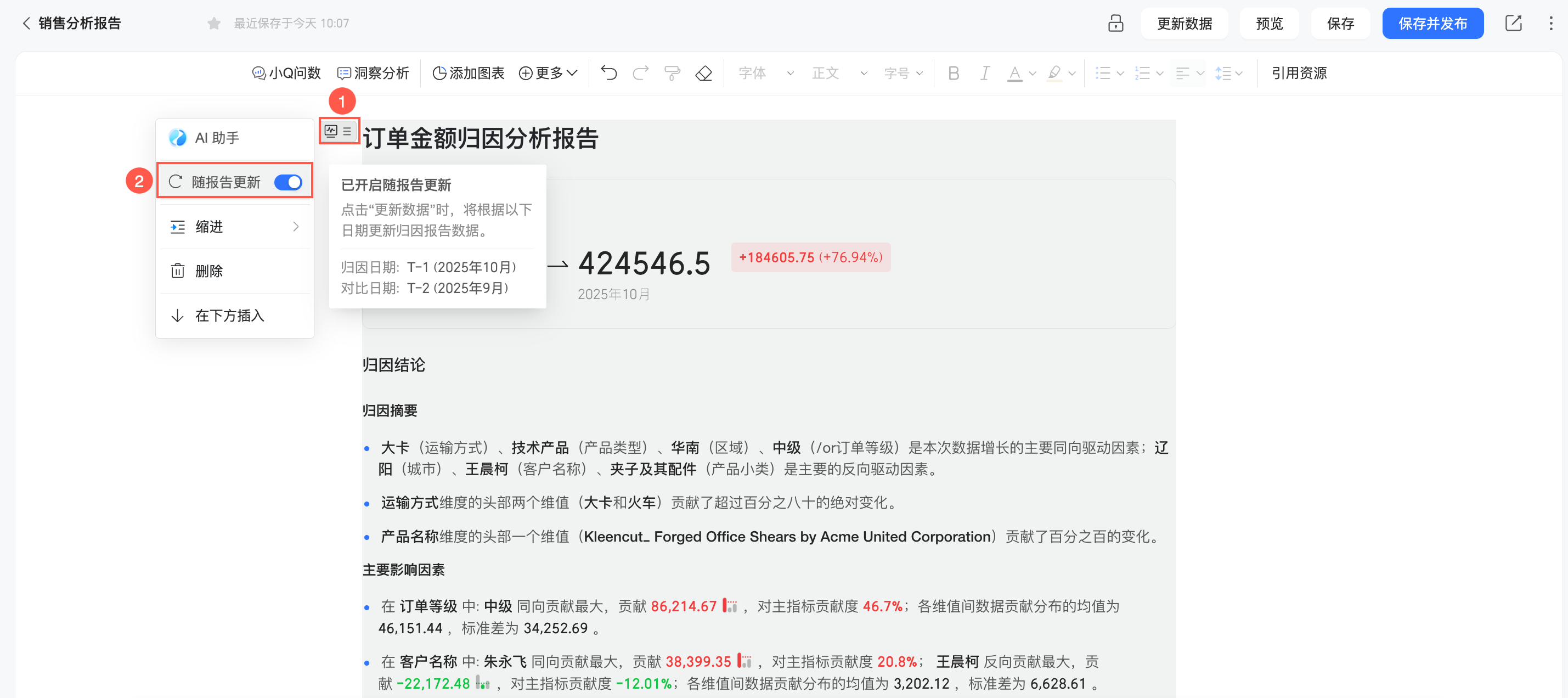The height and width of the screenshot is (698, 1568).
Task: Click the redo arrow icon
Action: tap(640, 73)
